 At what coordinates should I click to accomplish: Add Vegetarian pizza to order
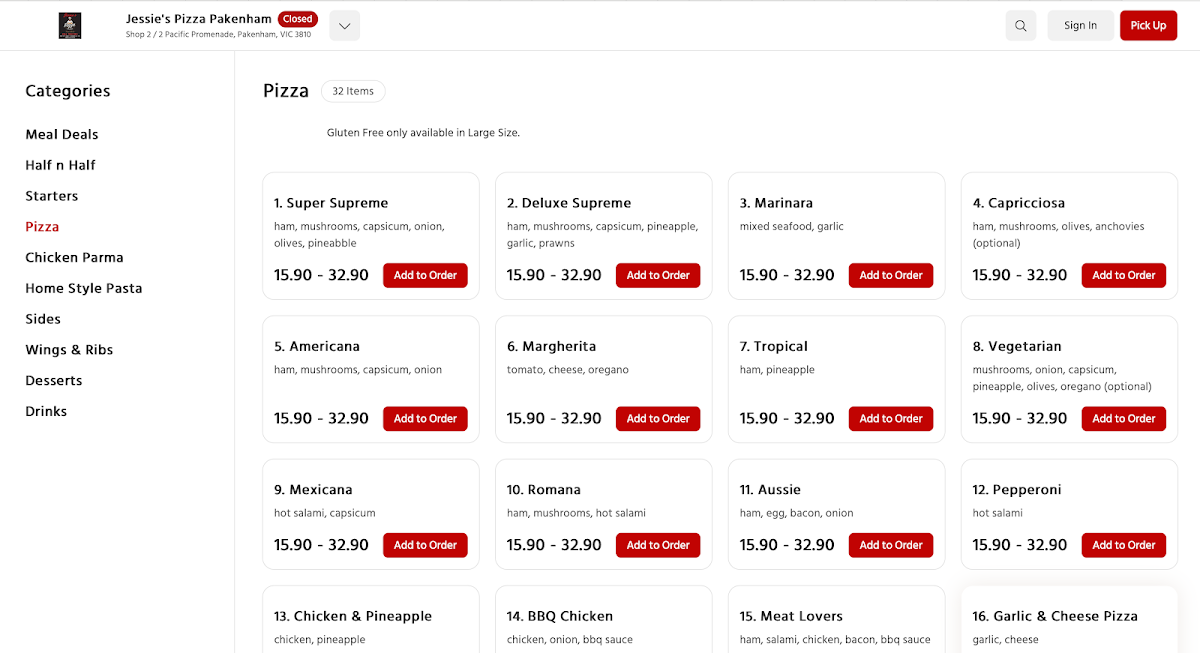[1124, 419]
